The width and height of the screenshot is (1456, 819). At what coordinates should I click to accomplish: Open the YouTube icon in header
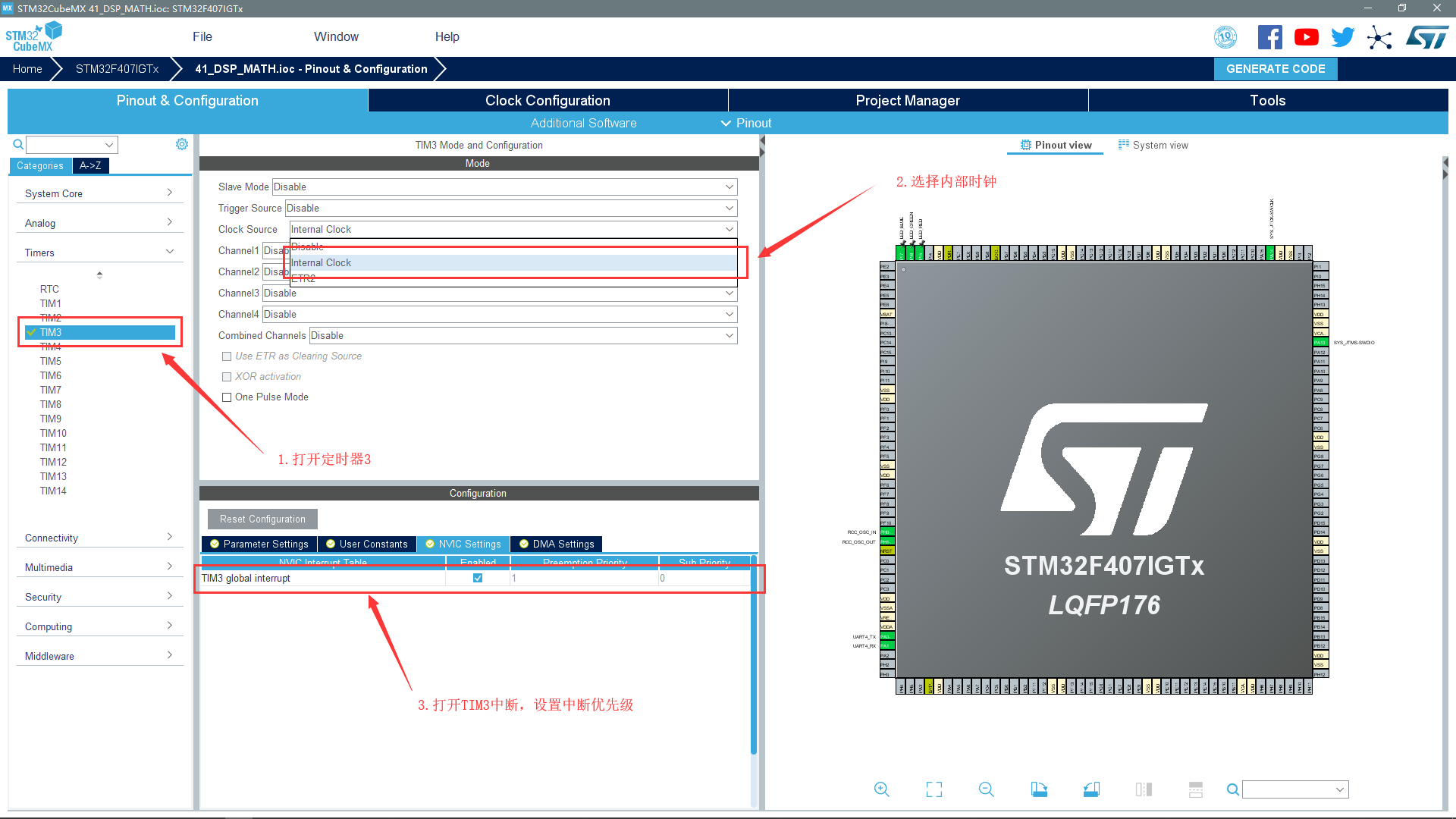pos(1306,37)
